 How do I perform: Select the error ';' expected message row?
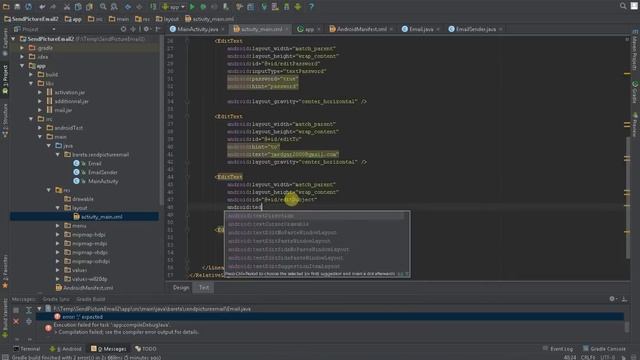coord(330,317)
